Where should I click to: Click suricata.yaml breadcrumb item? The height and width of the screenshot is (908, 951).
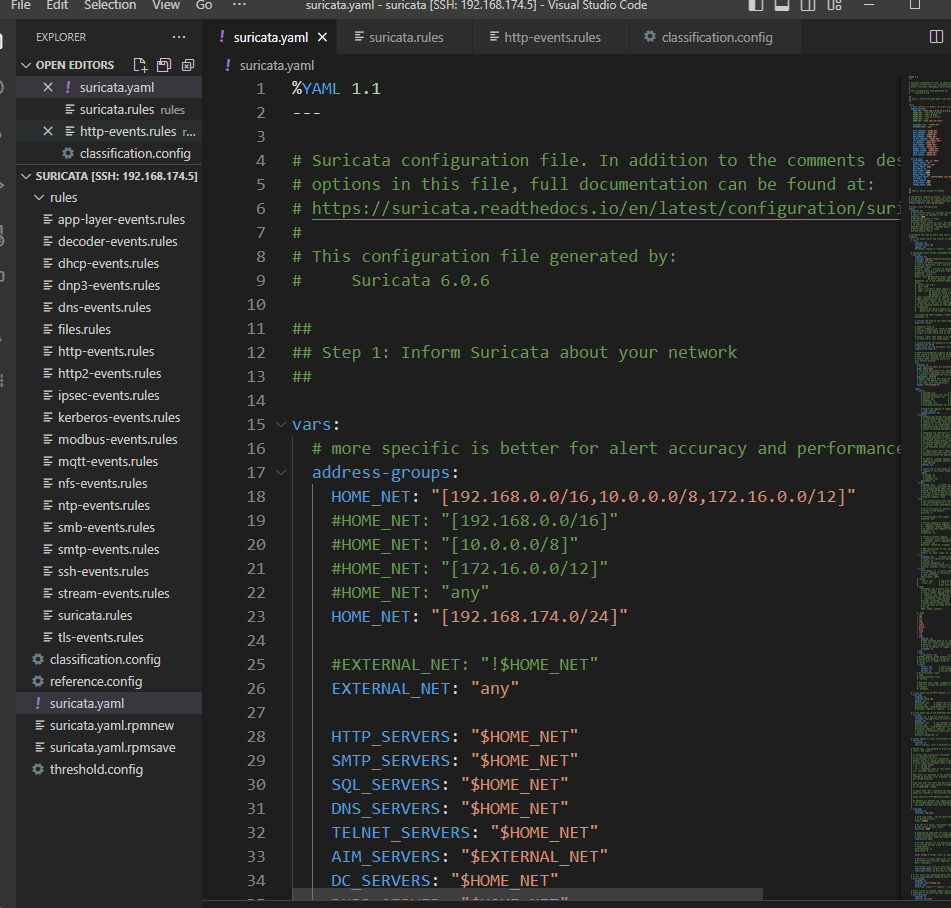point(277,66)
